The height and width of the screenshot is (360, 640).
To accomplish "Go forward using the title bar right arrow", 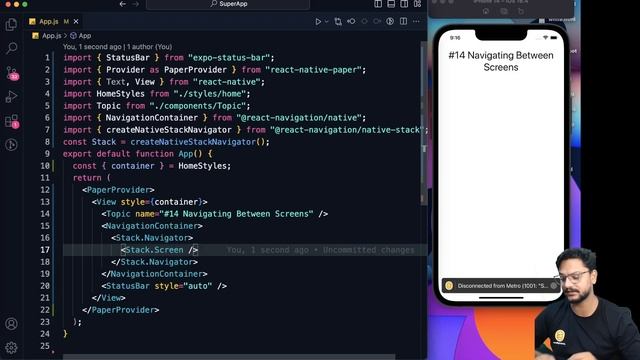I will [x=135, y=4].
